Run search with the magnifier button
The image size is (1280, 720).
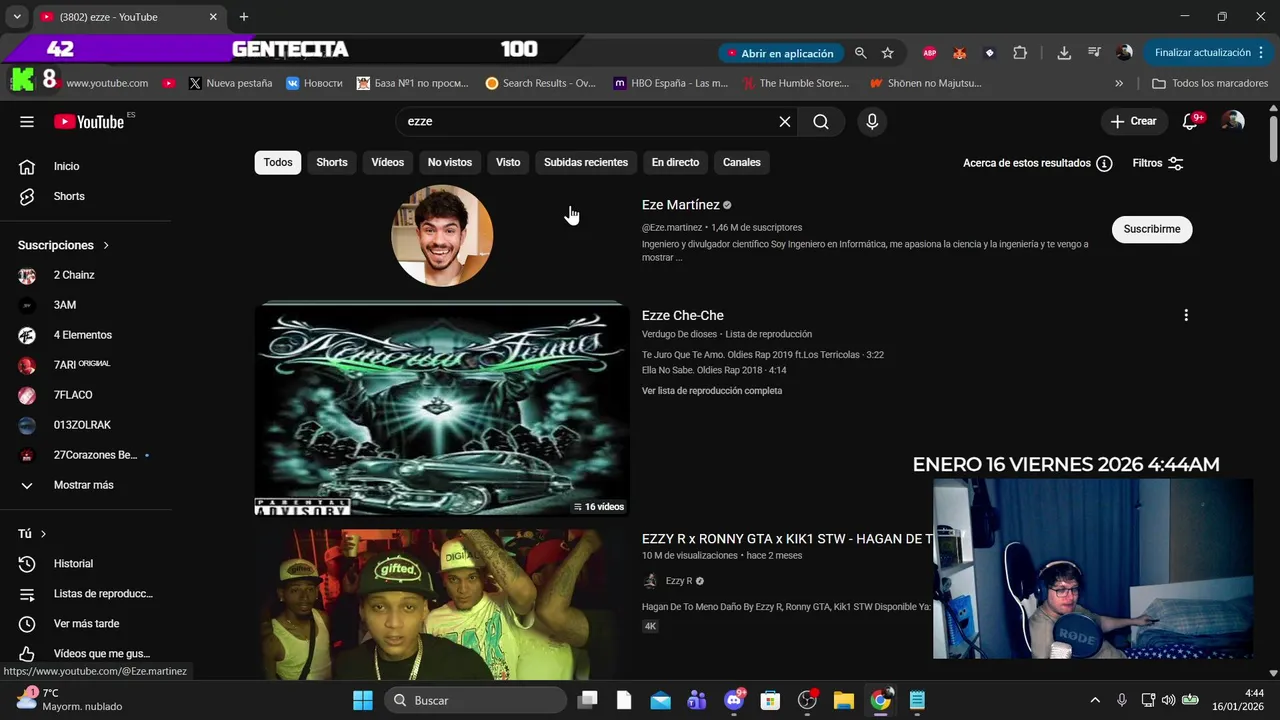(821, 121)
